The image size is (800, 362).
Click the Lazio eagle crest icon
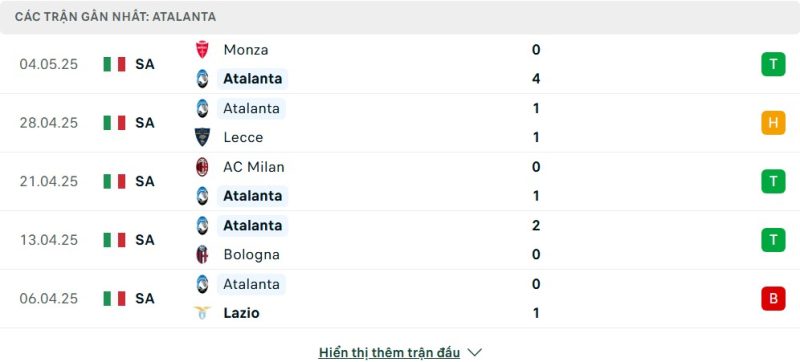203,313
